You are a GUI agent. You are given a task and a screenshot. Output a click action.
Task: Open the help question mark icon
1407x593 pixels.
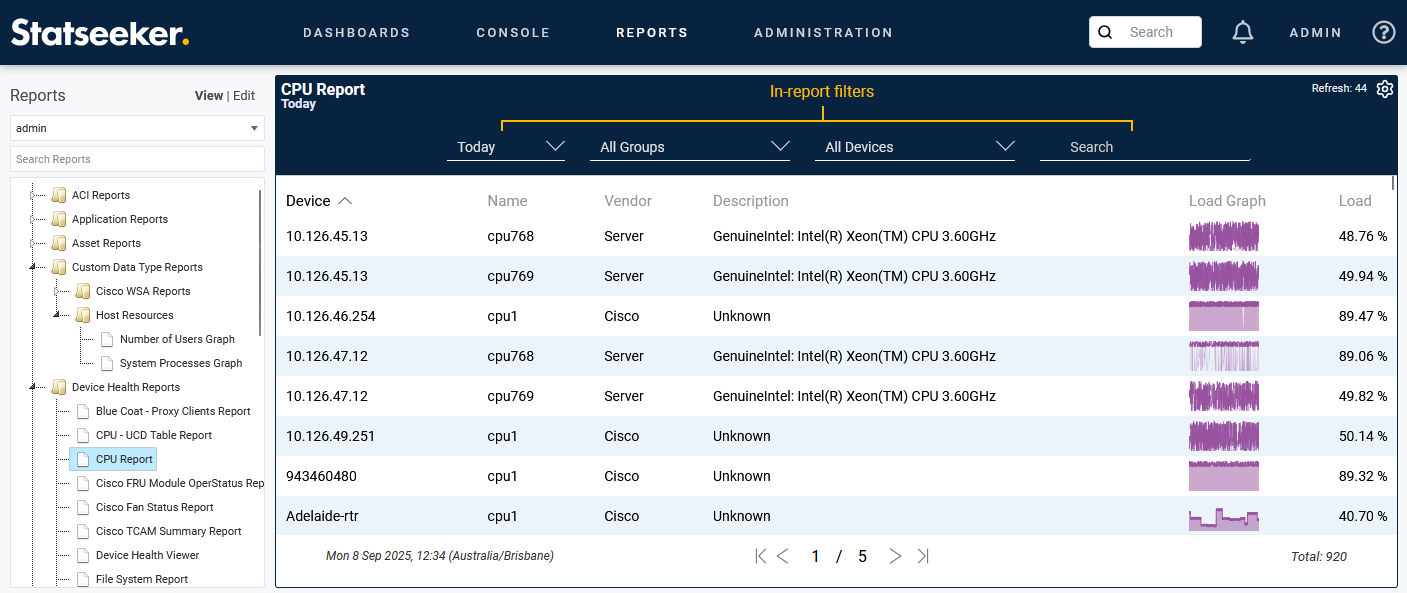(1383, 32)
